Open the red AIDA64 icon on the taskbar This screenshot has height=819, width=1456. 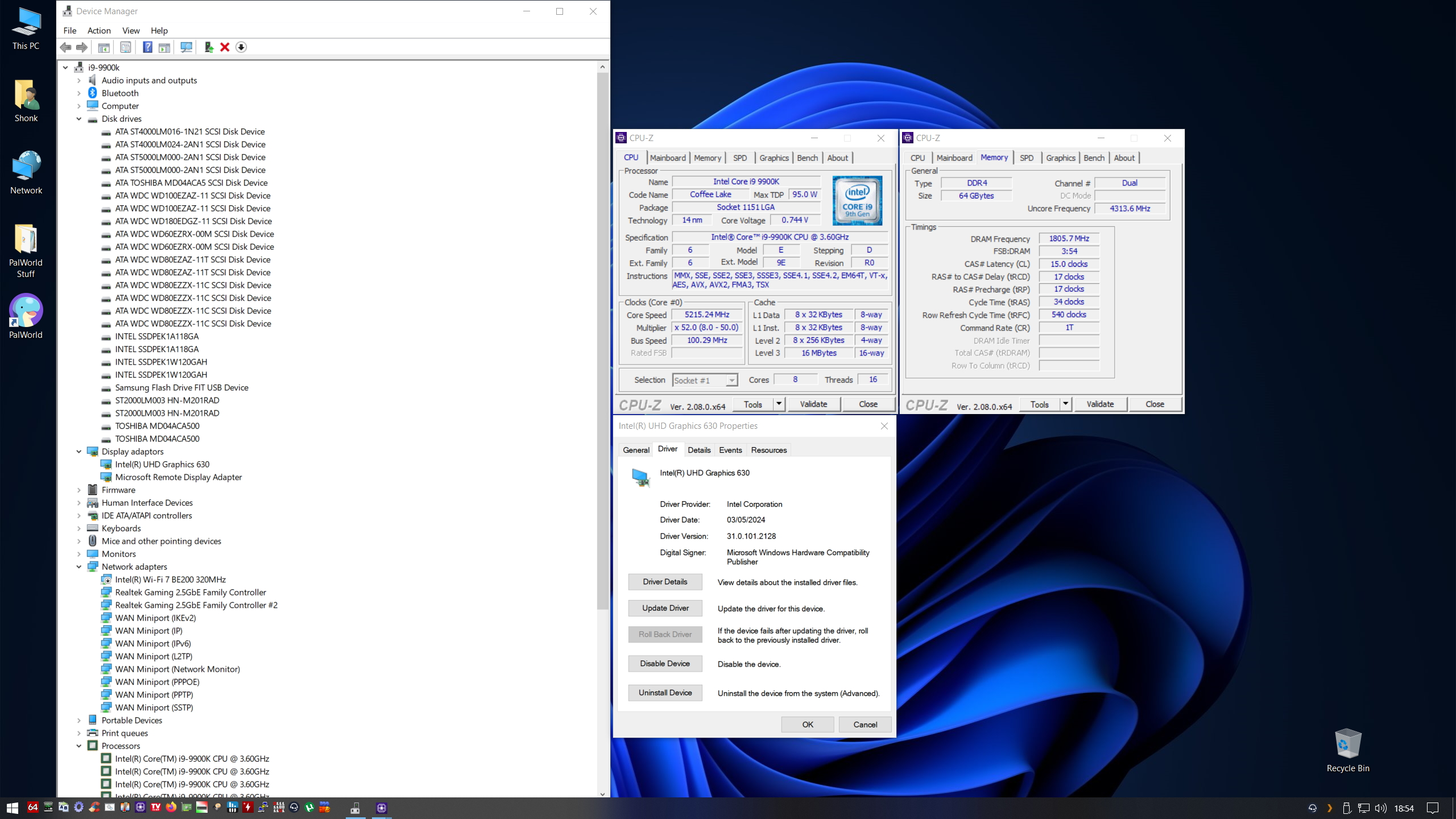pos(33,807)
